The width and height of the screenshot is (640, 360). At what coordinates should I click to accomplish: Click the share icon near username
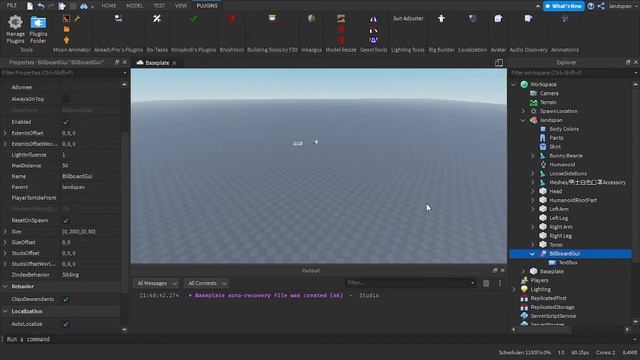click(601, 6)
